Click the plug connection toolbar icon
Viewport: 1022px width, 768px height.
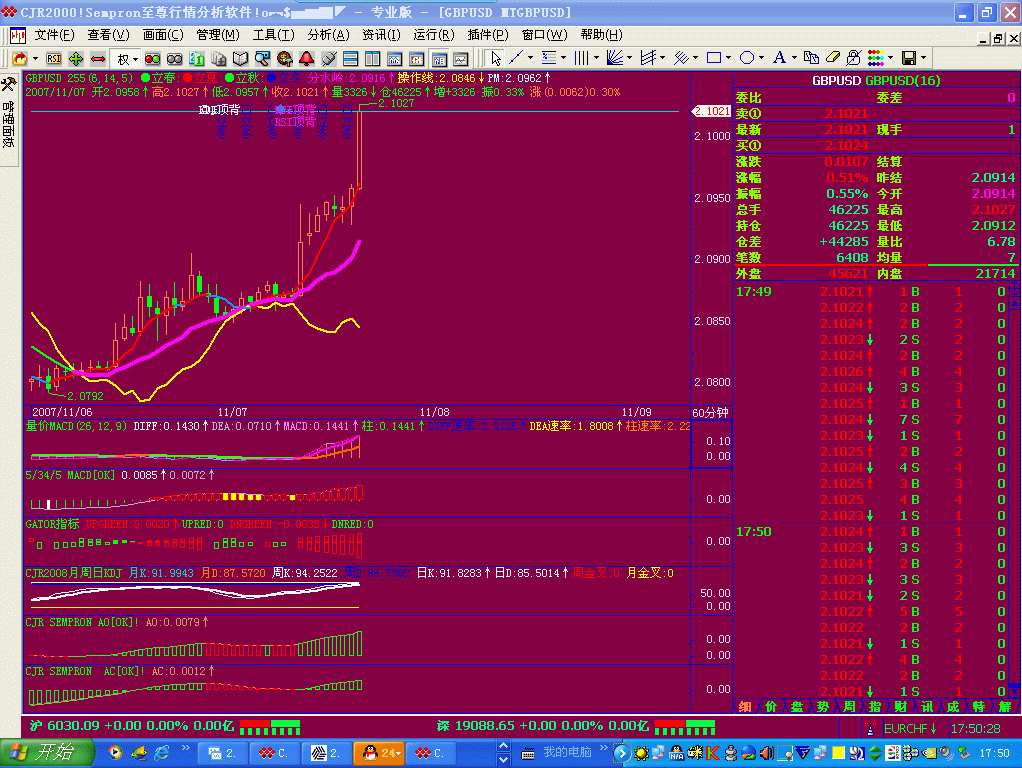(x=328, y=59)
